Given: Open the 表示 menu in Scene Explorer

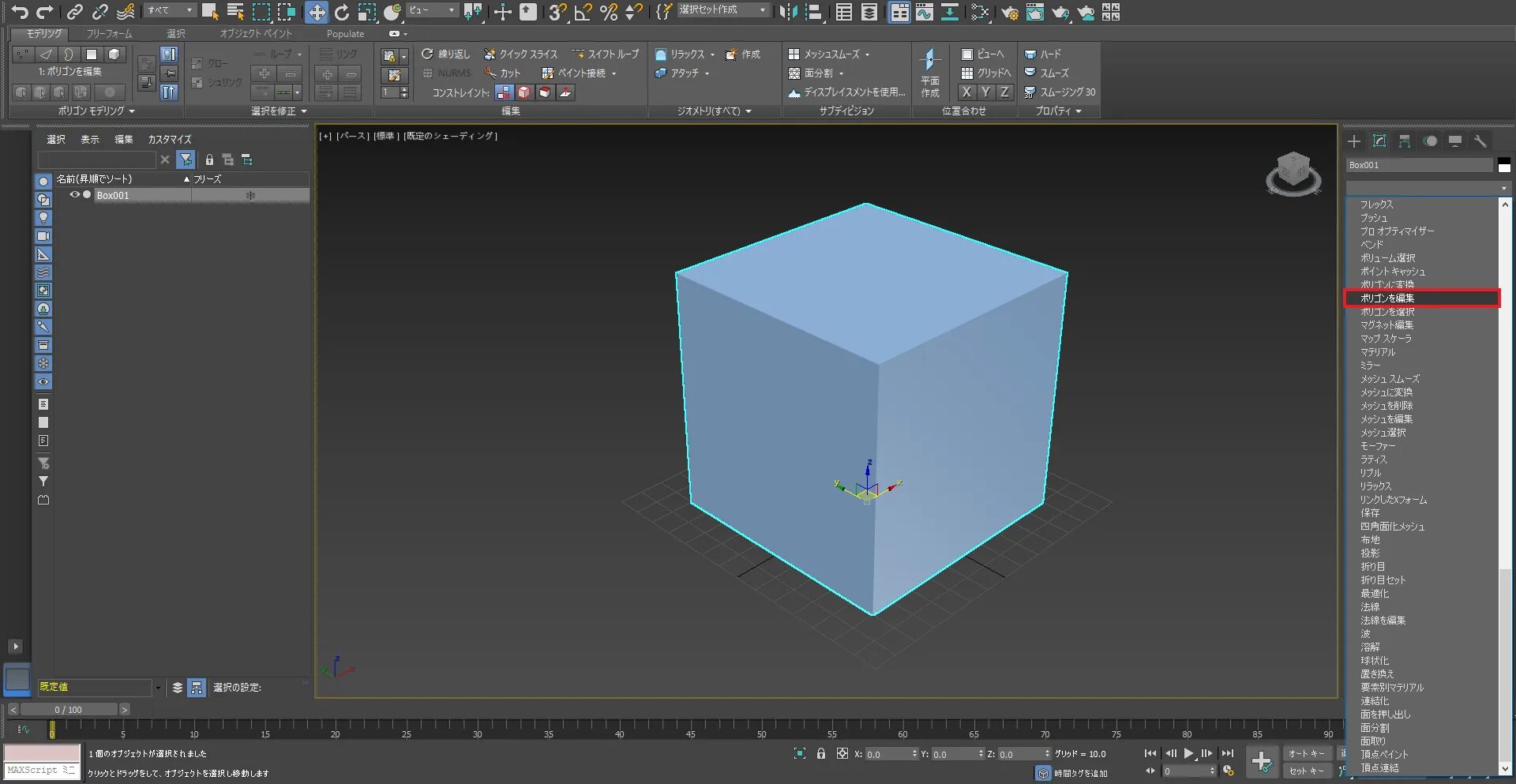Looking at the screenshot, I should [90, 139].
